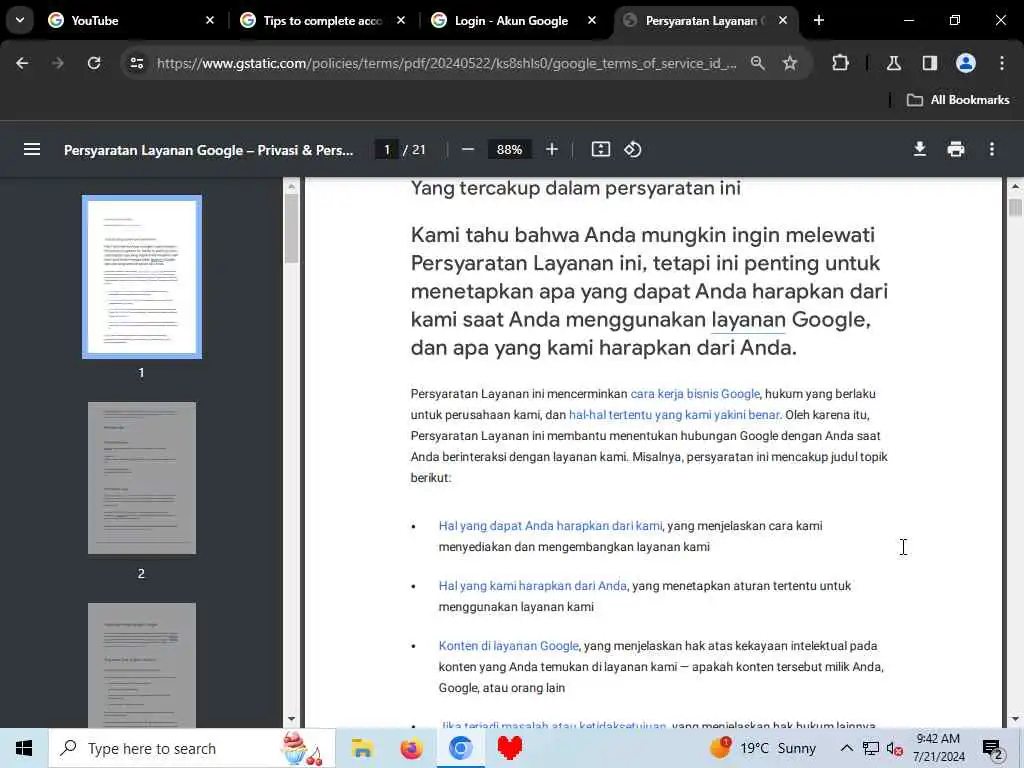
Task: Toggle the browser side panel
Action: 929,63
